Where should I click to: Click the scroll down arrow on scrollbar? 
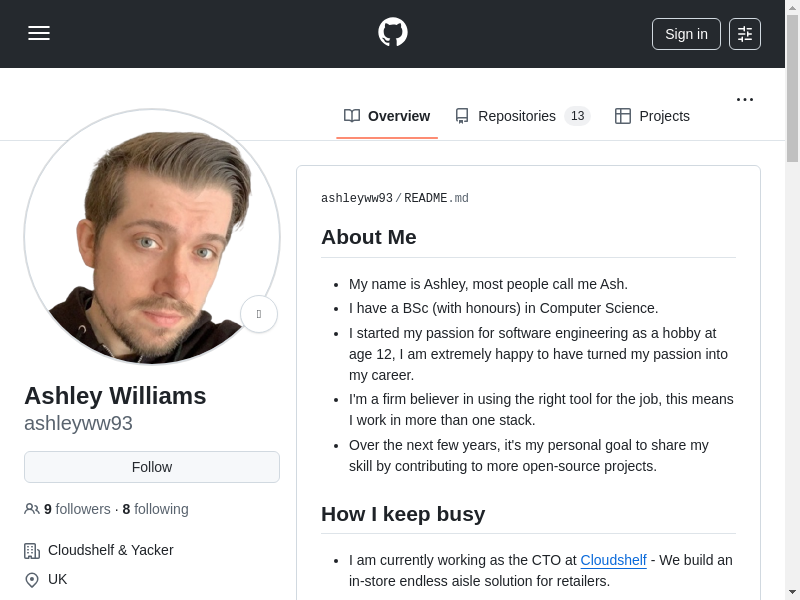tap(792, 591)
